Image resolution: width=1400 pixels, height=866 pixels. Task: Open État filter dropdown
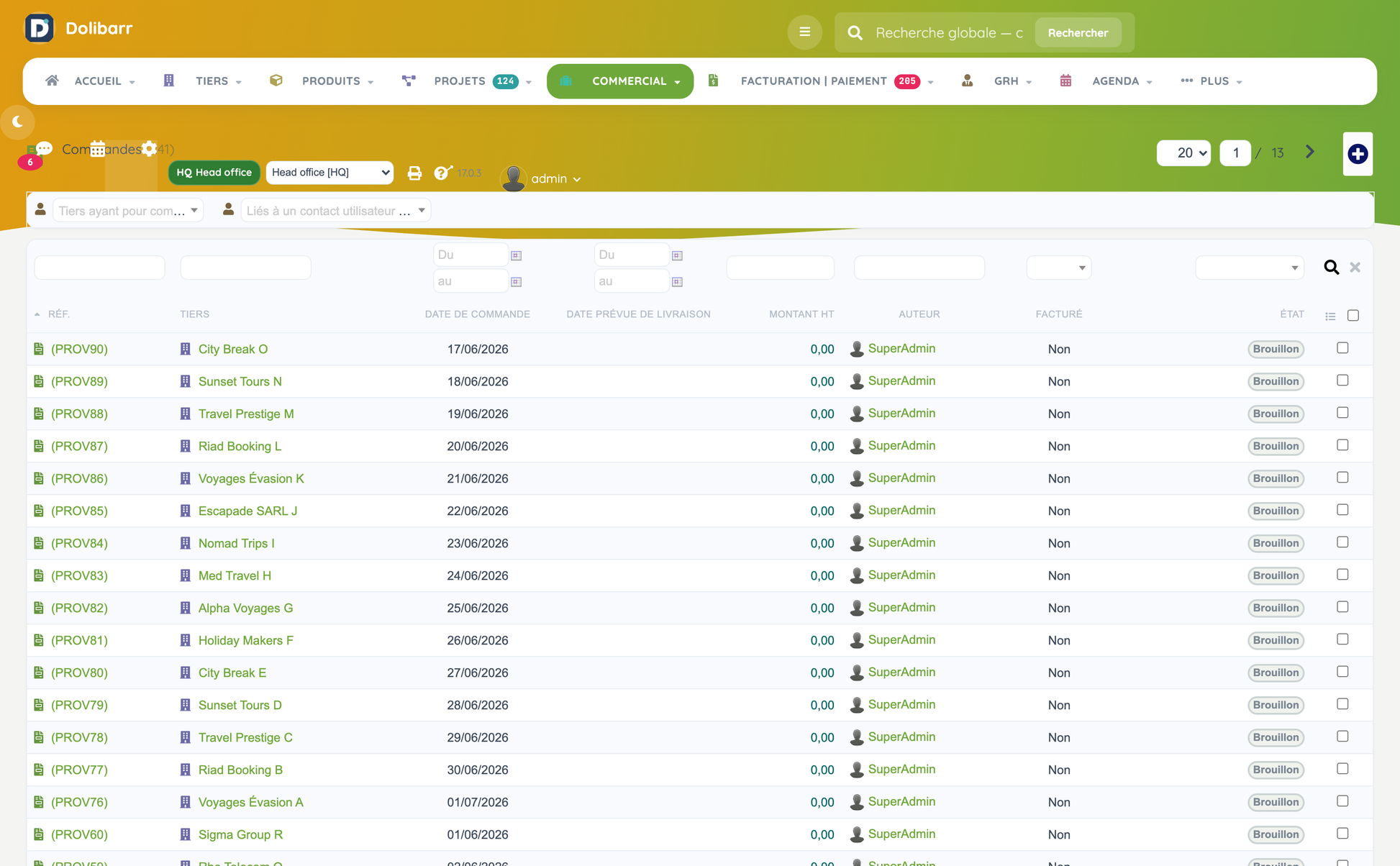[1249, 268]
